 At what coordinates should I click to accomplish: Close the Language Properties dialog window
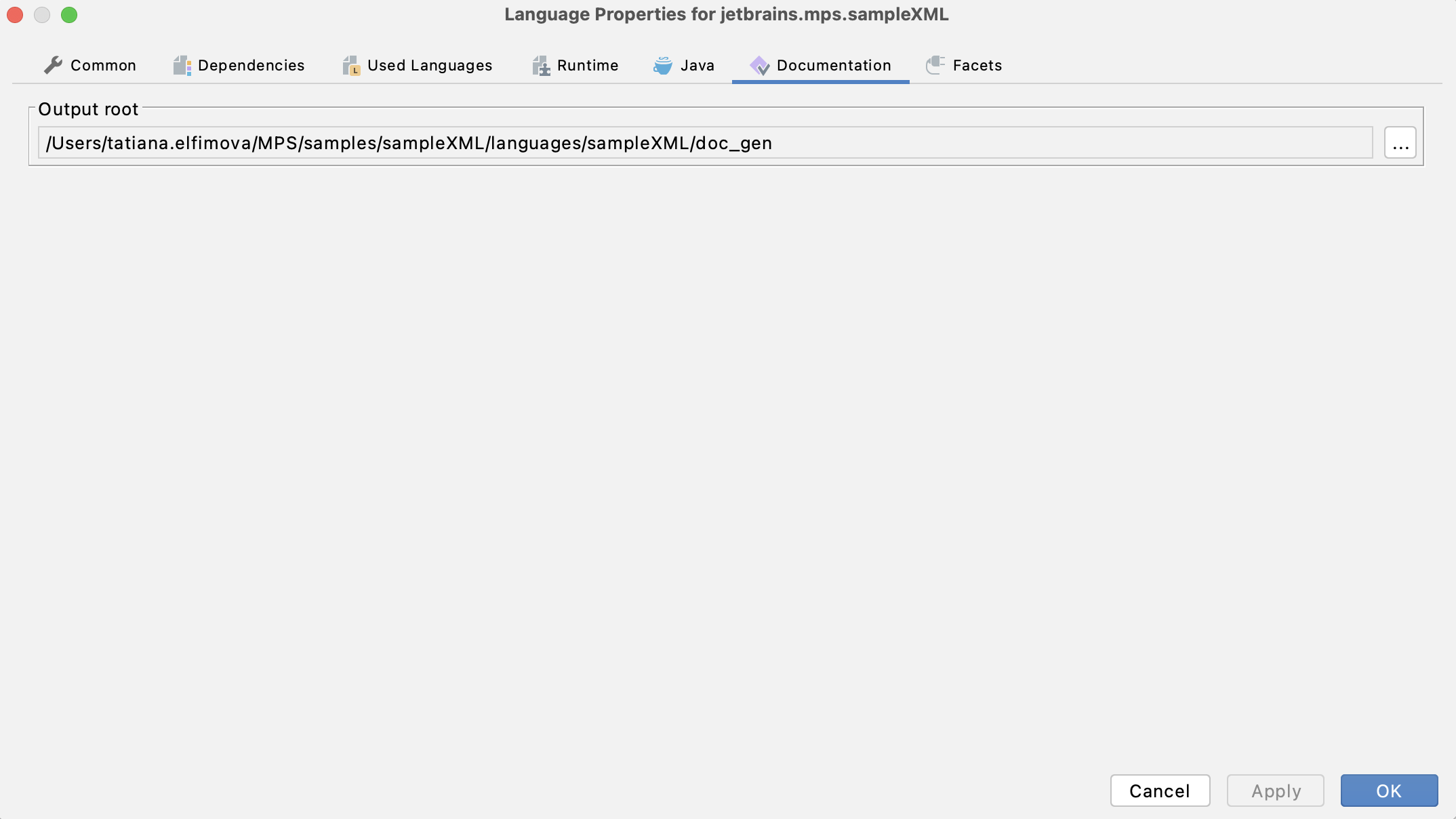15,15
